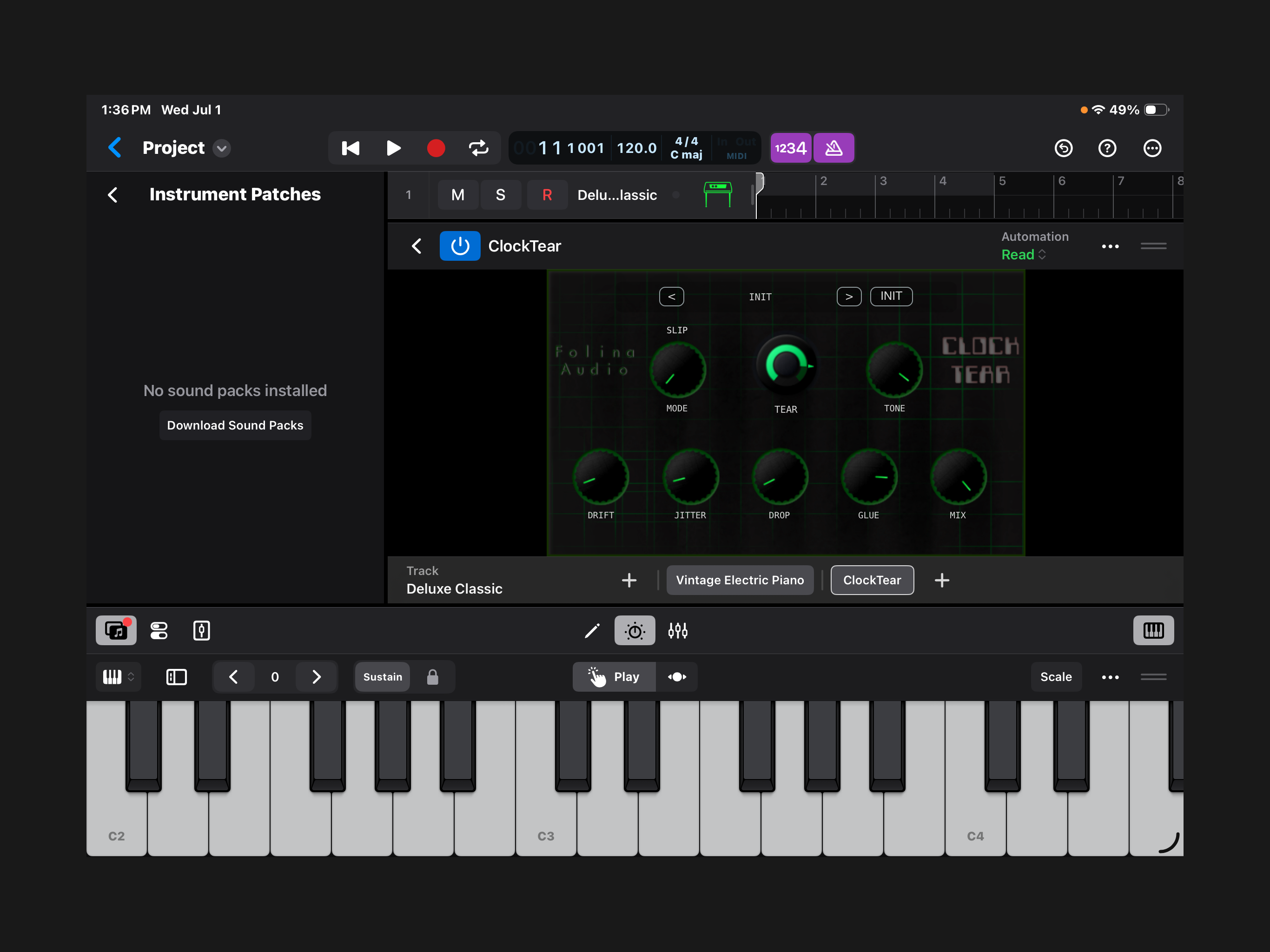Open the help question mark icon
Image resolution: width=1270 pixels, height=952 pixels.
[1107, 148]
